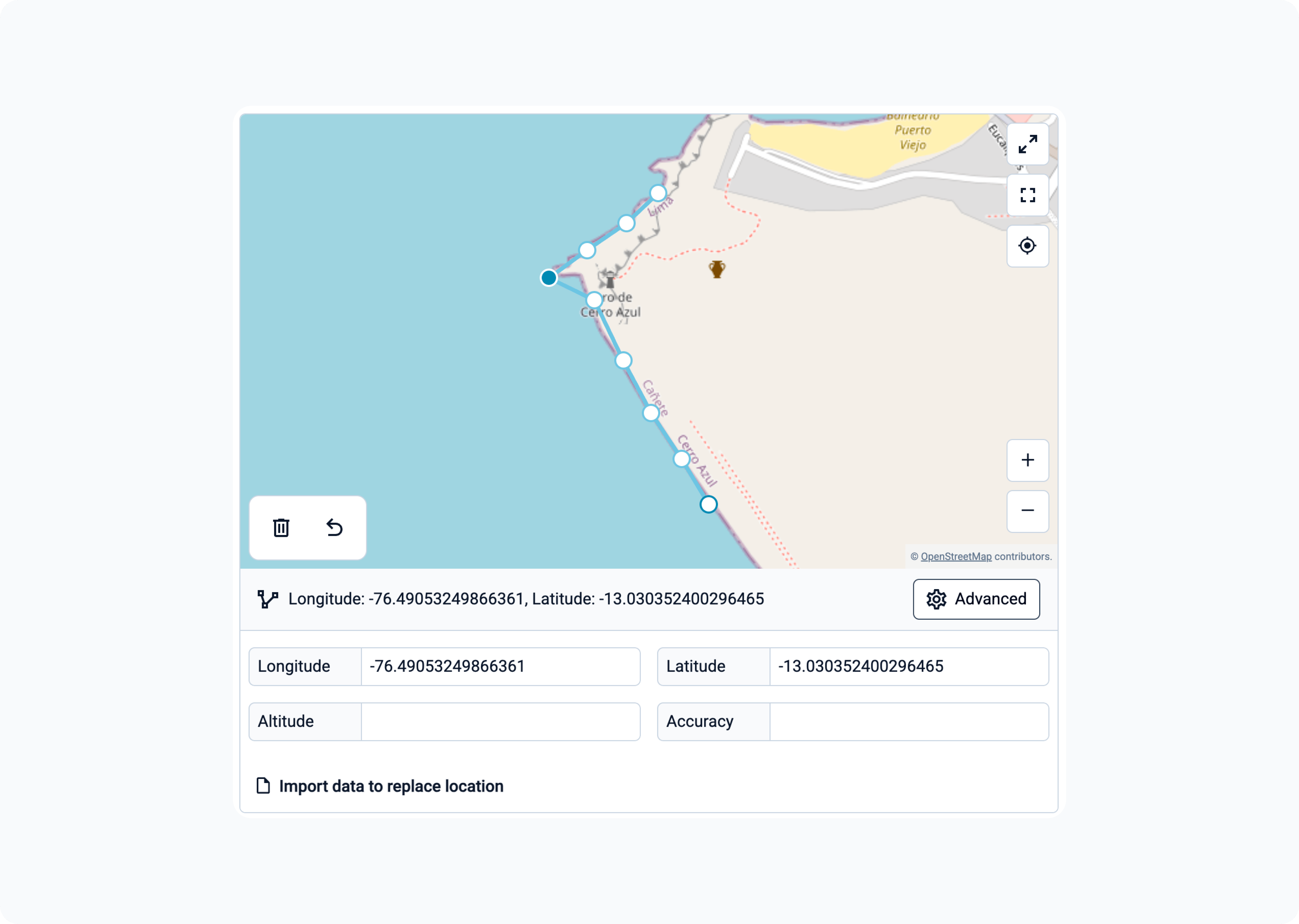Click the undo icon on the map
The width and height of the screenshot is (1299, 924).
(x=335, y=528)
